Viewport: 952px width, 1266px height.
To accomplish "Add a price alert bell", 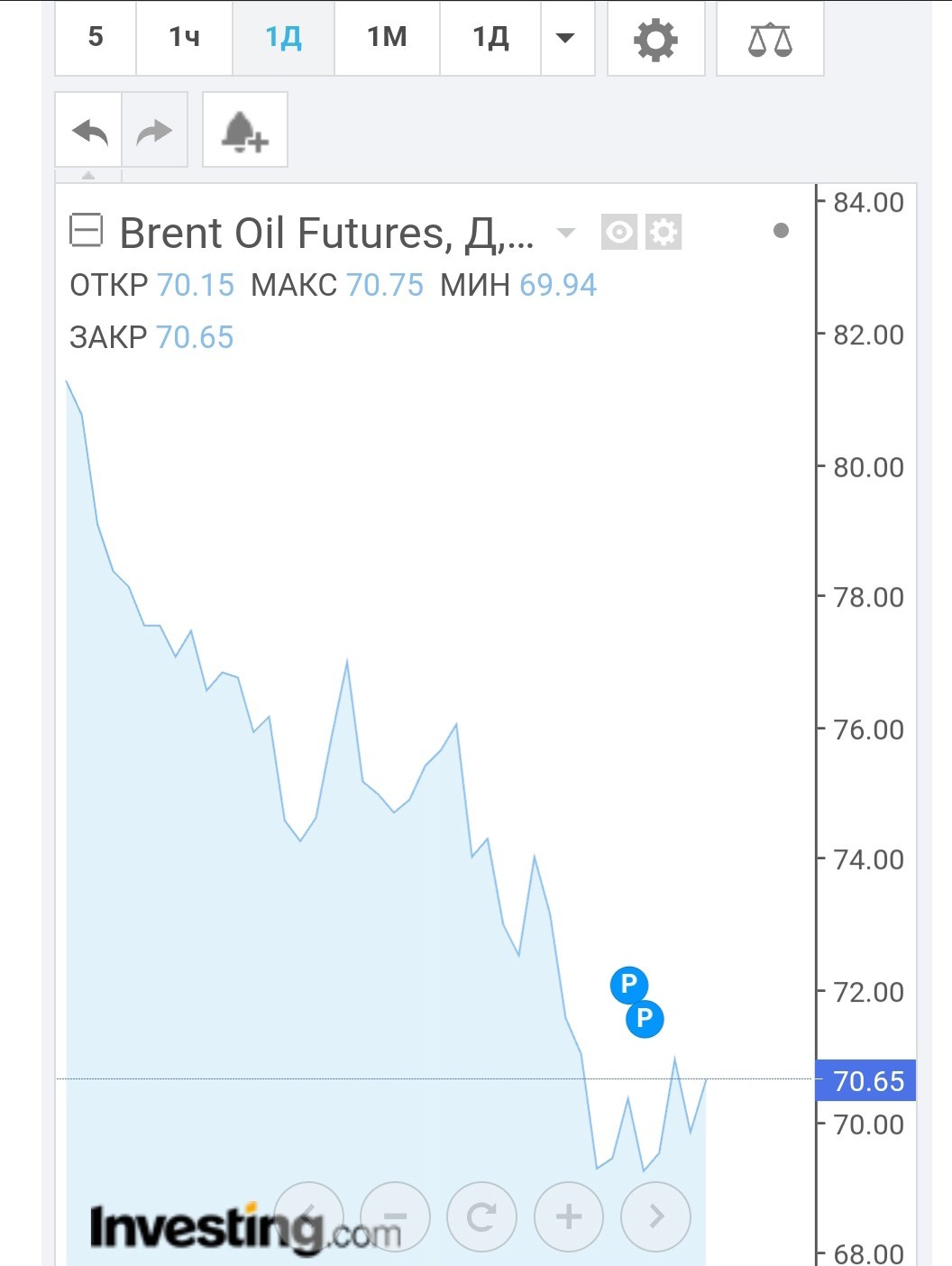I will [245, 132].
